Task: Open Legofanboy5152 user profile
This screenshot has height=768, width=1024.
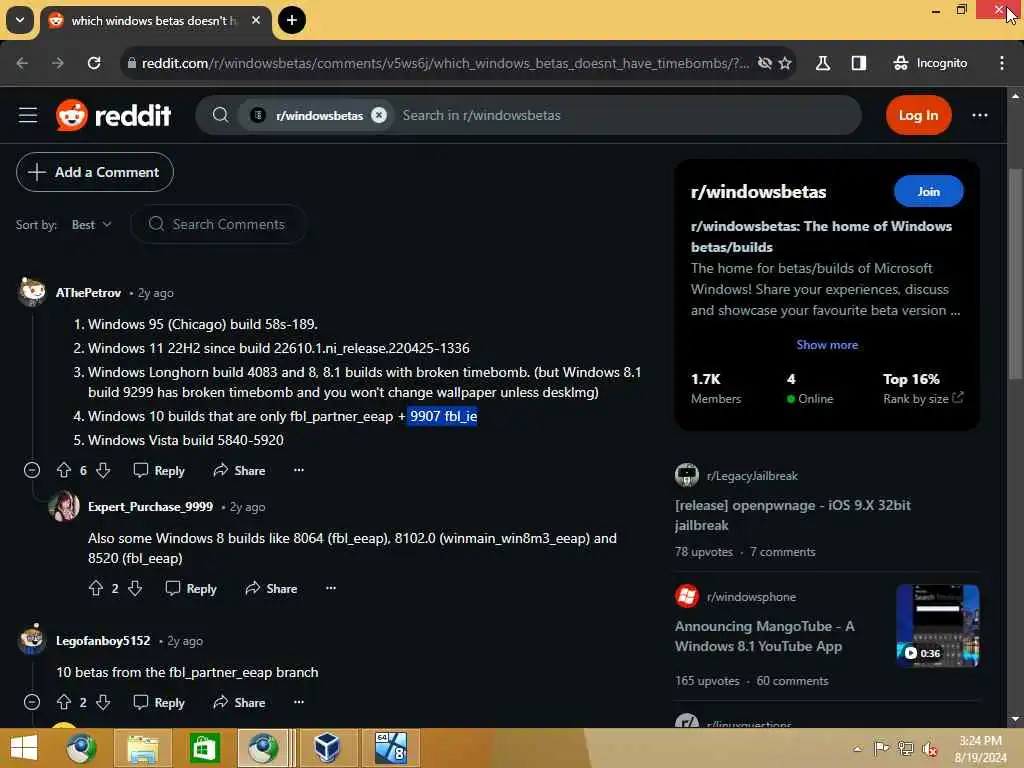Action: click(103, 641)
